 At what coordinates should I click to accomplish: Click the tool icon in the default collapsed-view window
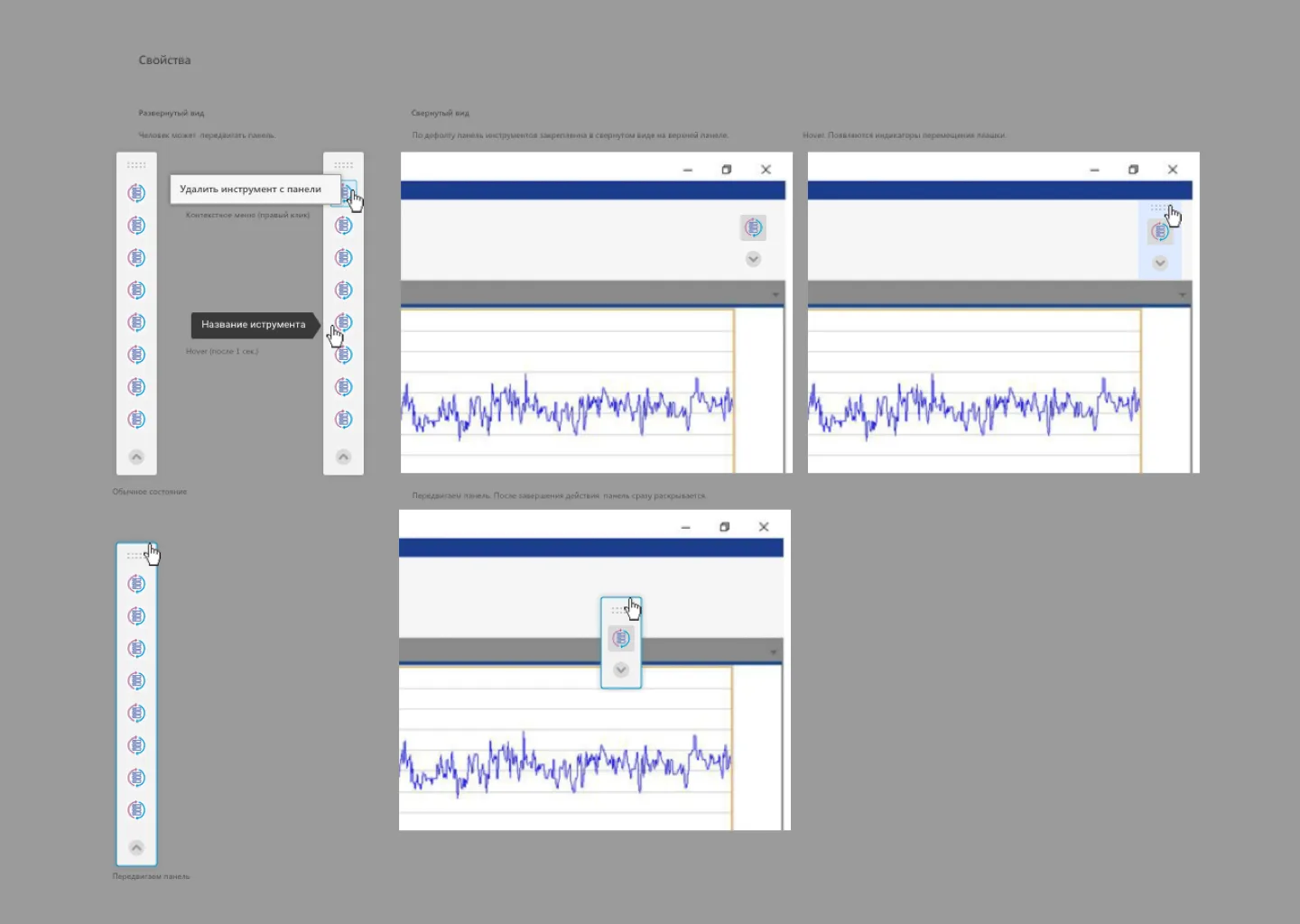[753, 227]
